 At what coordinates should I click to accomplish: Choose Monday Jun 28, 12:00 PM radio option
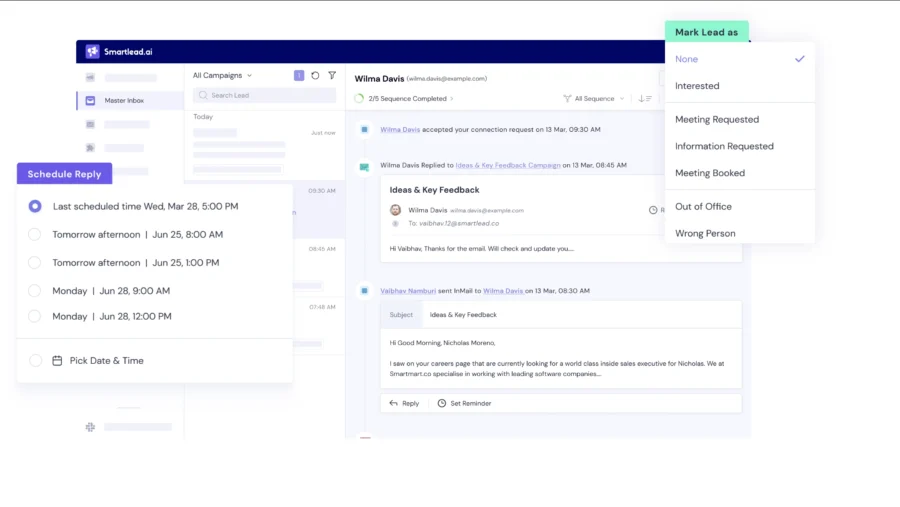tap(35, 316)
